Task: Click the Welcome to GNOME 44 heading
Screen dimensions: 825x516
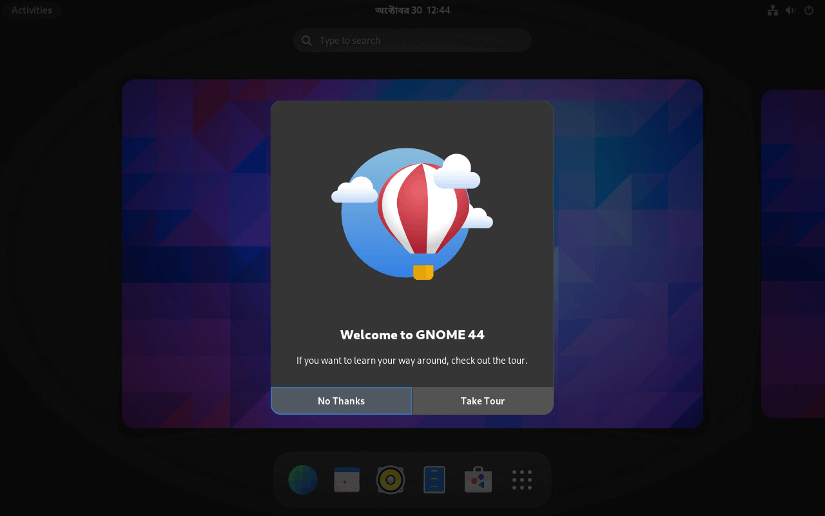Action: 412,335
